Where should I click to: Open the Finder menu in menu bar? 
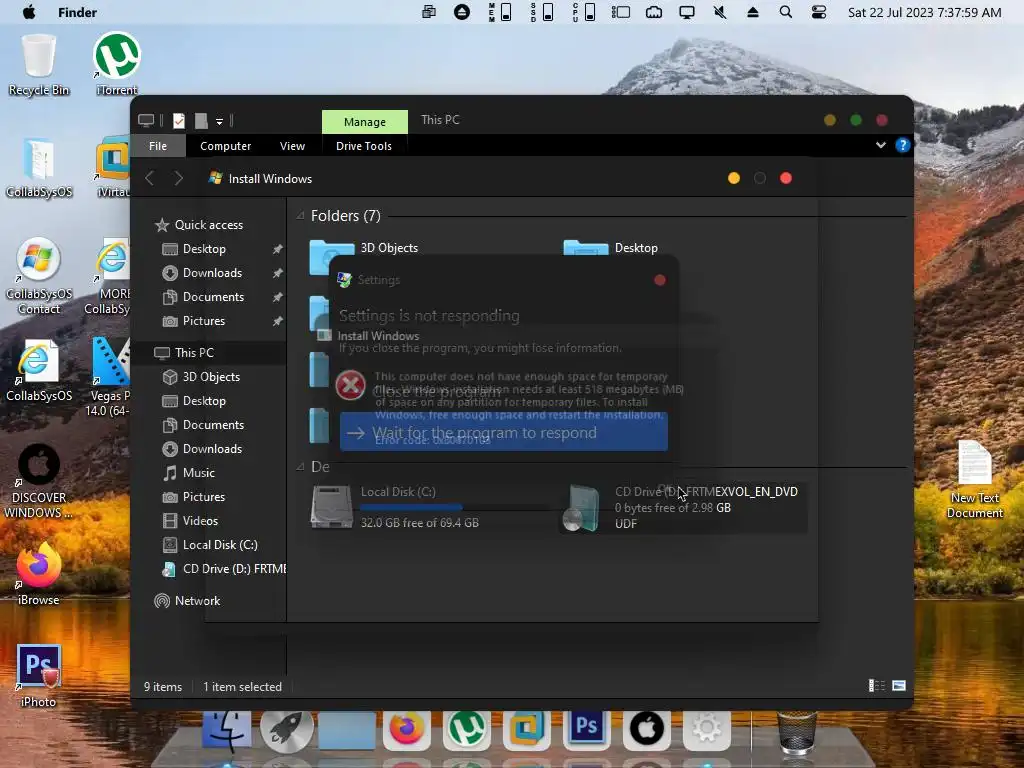click(x=77, y=12)
